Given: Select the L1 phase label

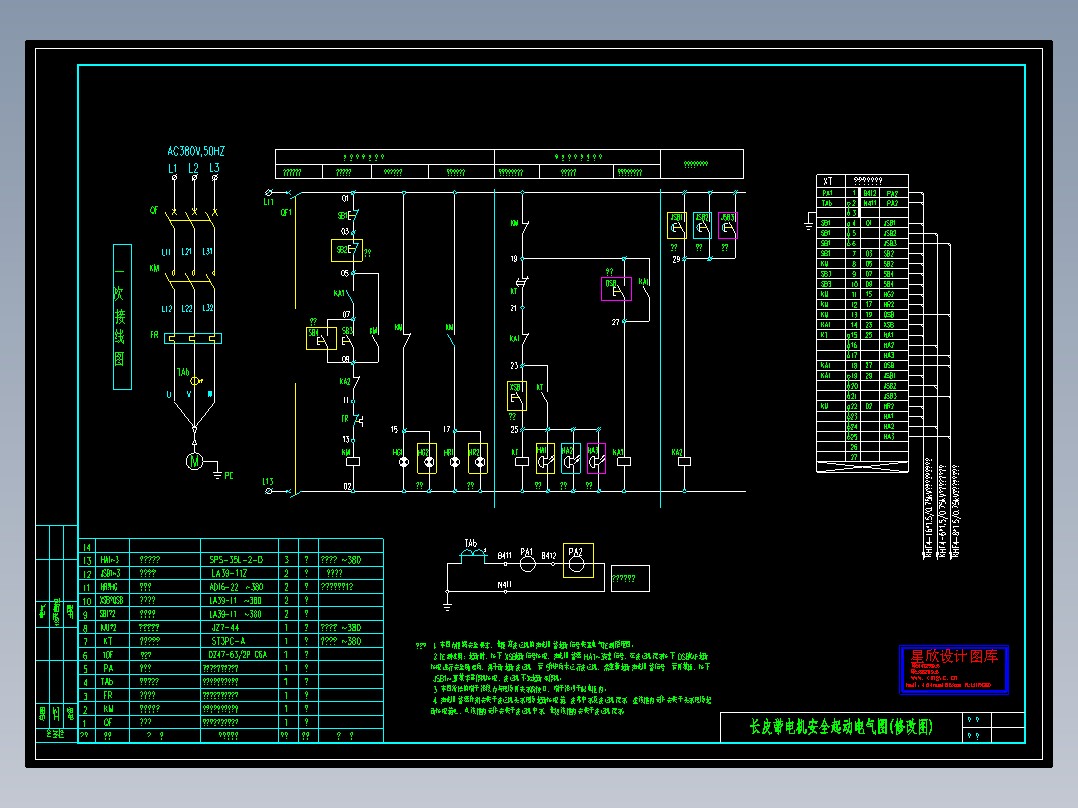Looking at the screenshot, I should (x=173, y=168).
